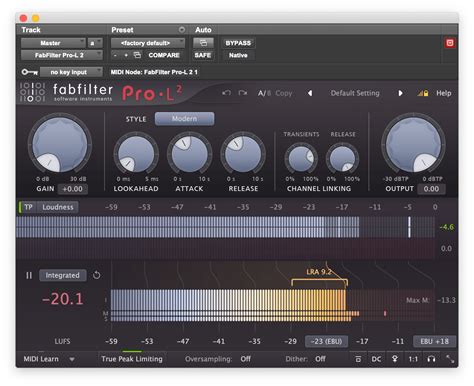Image resolution: width=474 pixels, height=386 pixels.
Task: Toggle True Peak Limiting
Action: coord(132,359)
